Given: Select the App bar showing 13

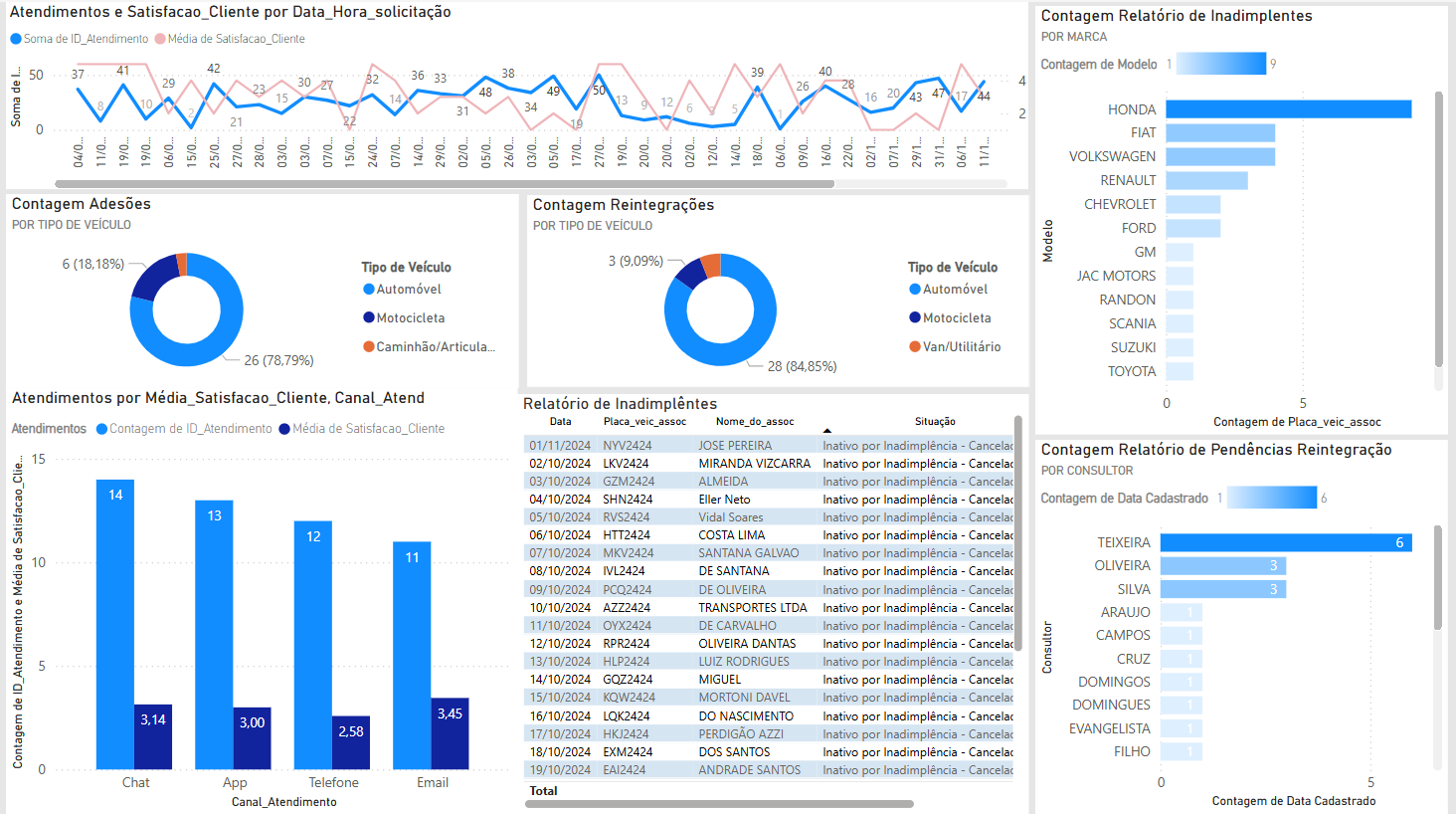Looking at the screenshot, I should (x=214, y=635).
